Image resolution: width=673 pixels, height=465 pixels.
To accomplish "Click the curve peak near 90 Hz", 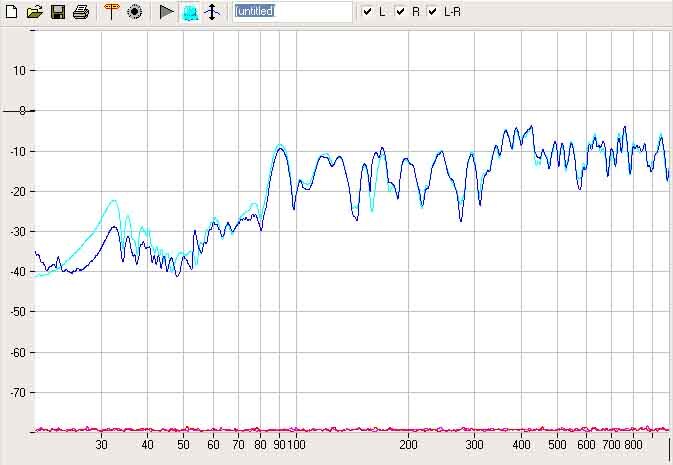I will coord(281,147).
